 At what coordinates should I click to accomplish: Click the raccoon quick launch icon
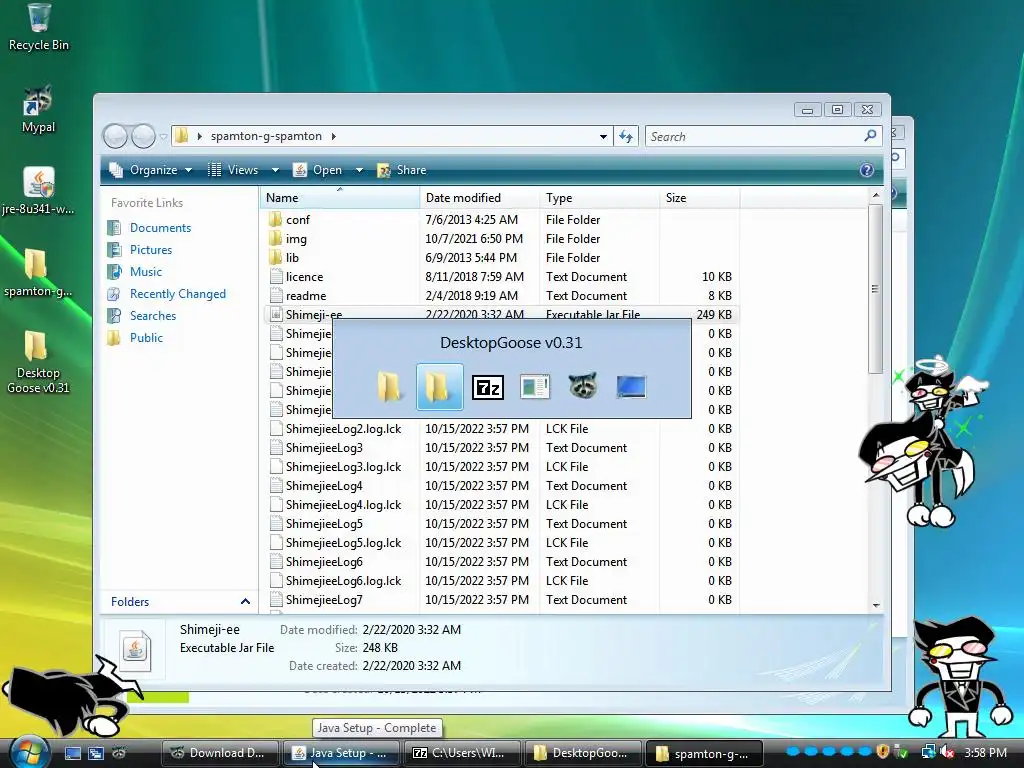tap(119, 753)
